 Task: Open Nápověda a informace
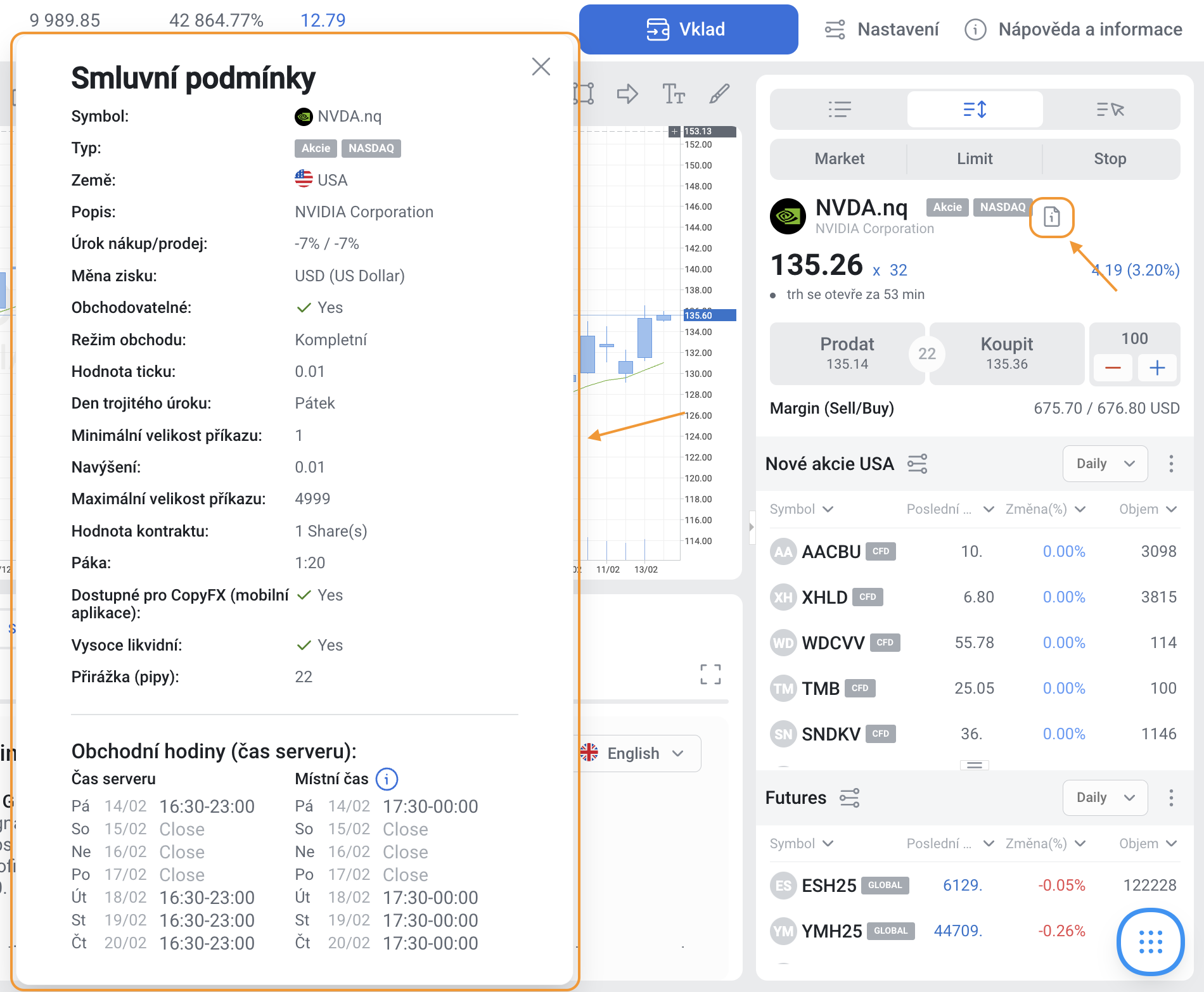click(x=1073, y=29)
